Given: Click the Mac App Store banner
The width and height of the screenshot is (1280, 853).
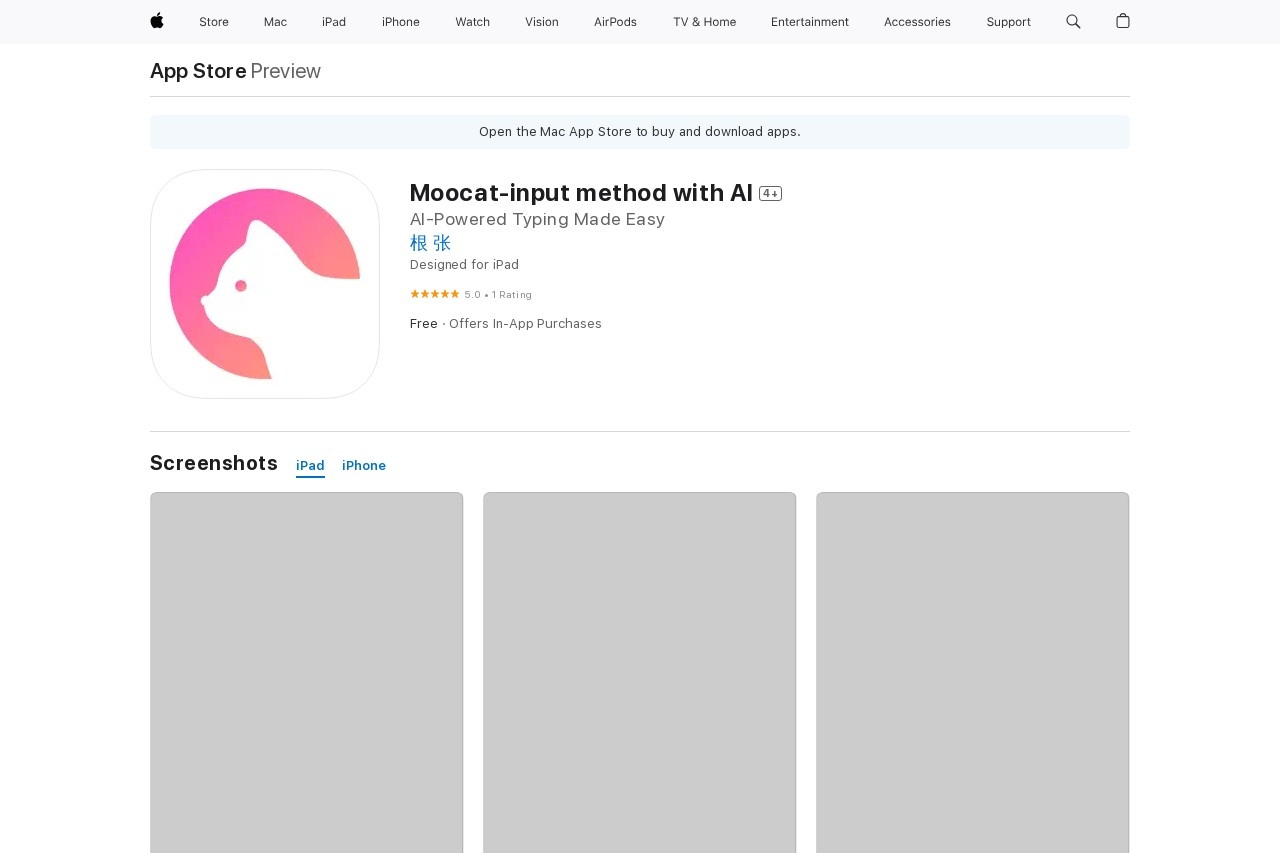Looking at the screenshot, I should [640, 132].
